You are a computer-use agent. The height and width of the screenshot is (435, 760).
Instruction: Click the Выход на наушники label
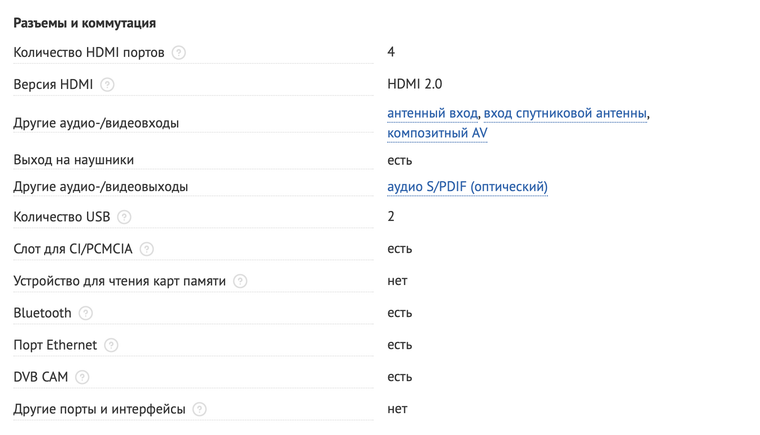coord(74,160)
